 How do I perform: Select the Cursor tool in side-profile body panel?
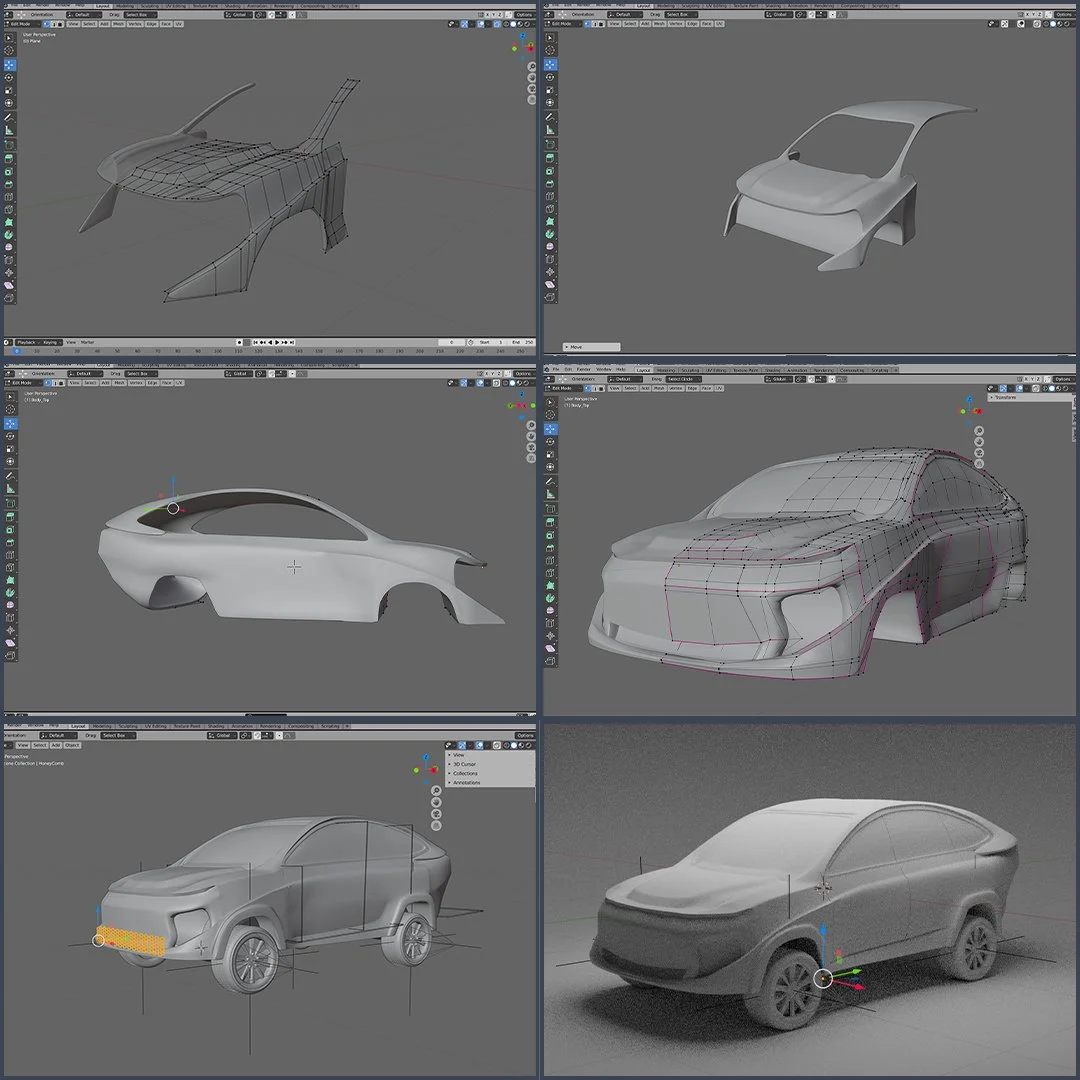click(10, 410)
